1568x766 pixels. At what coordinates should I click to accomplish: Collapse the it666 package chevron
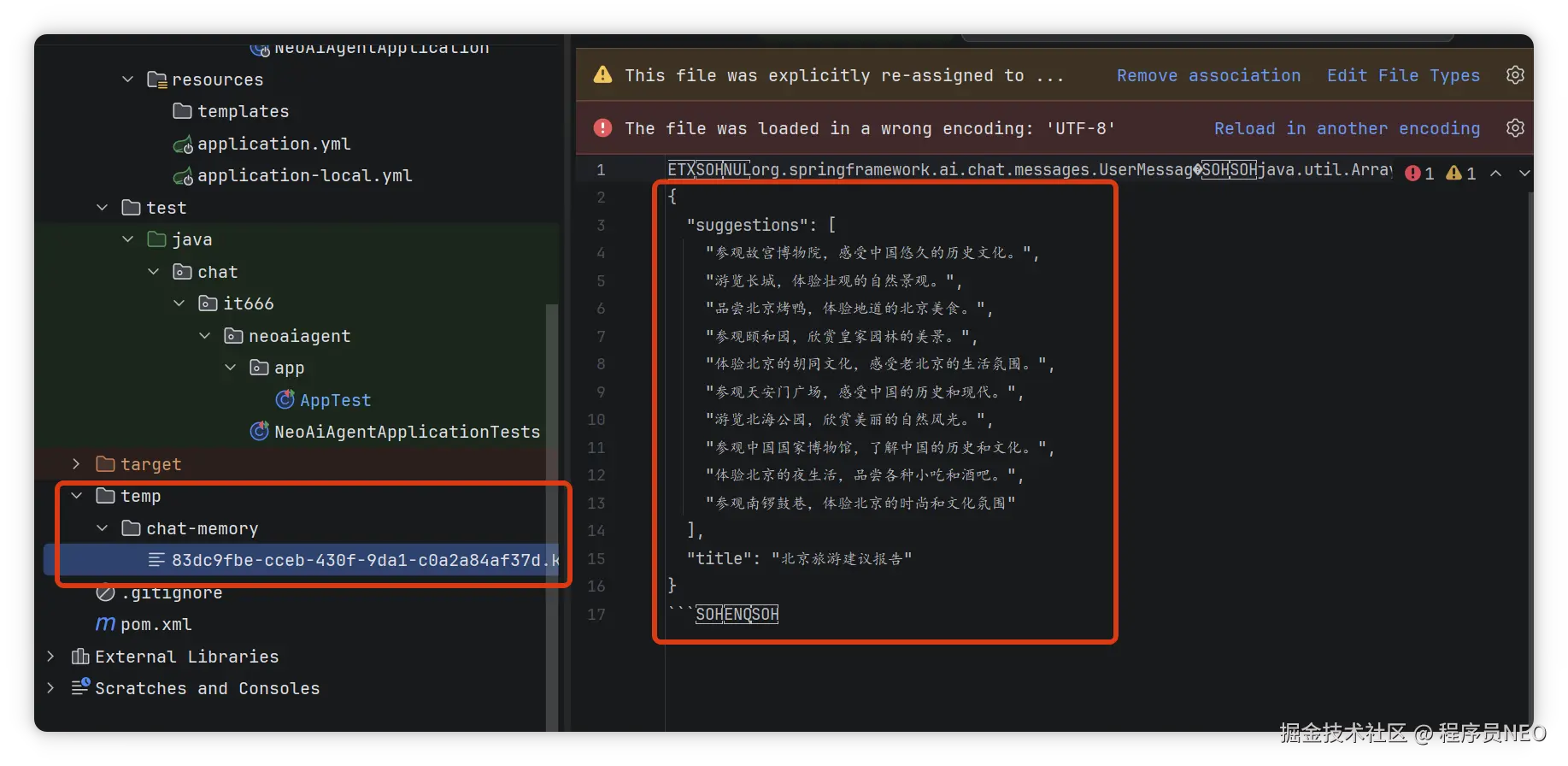pyautogui.click(x=179, y=303)
